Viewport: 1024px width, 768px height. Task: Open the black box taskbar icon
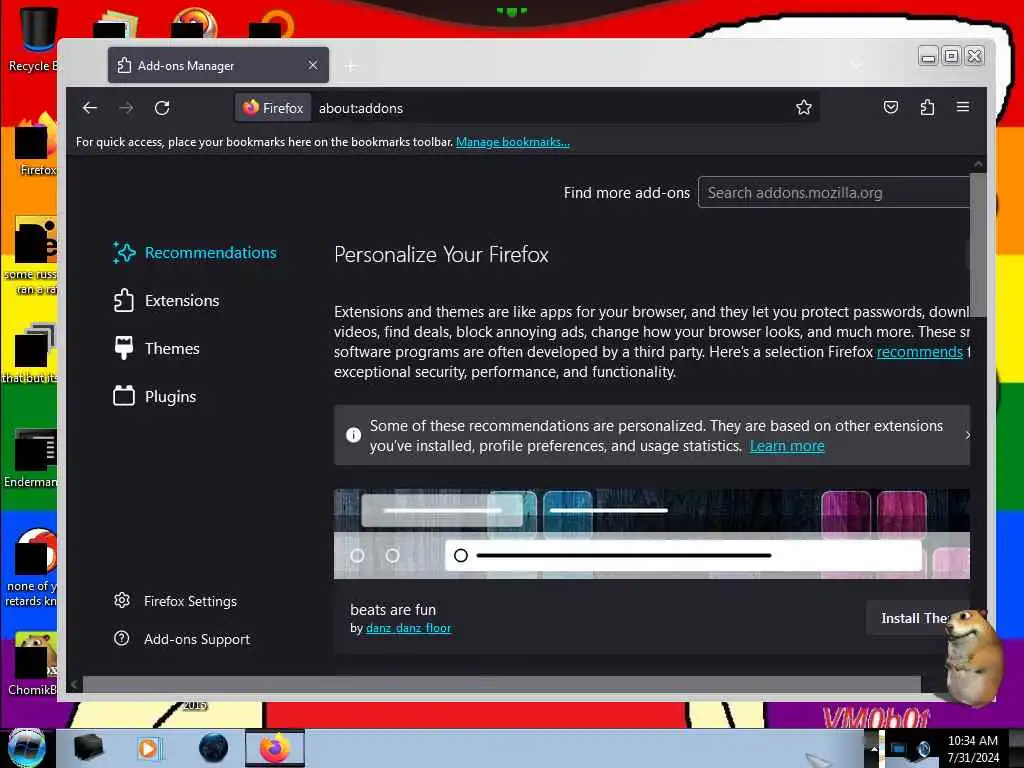tap(88, 748)
